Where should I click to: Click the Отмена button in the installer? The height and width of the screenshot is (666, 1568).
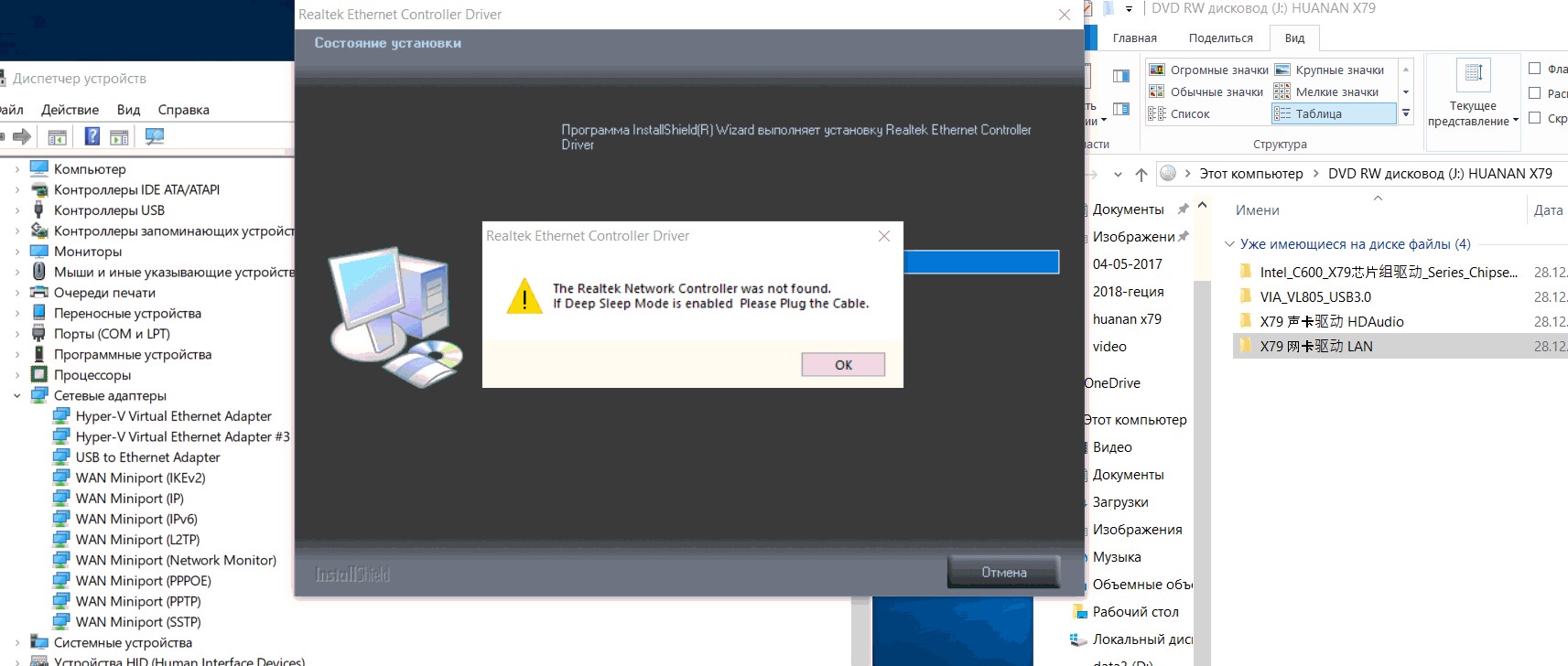pos(1003,572)
